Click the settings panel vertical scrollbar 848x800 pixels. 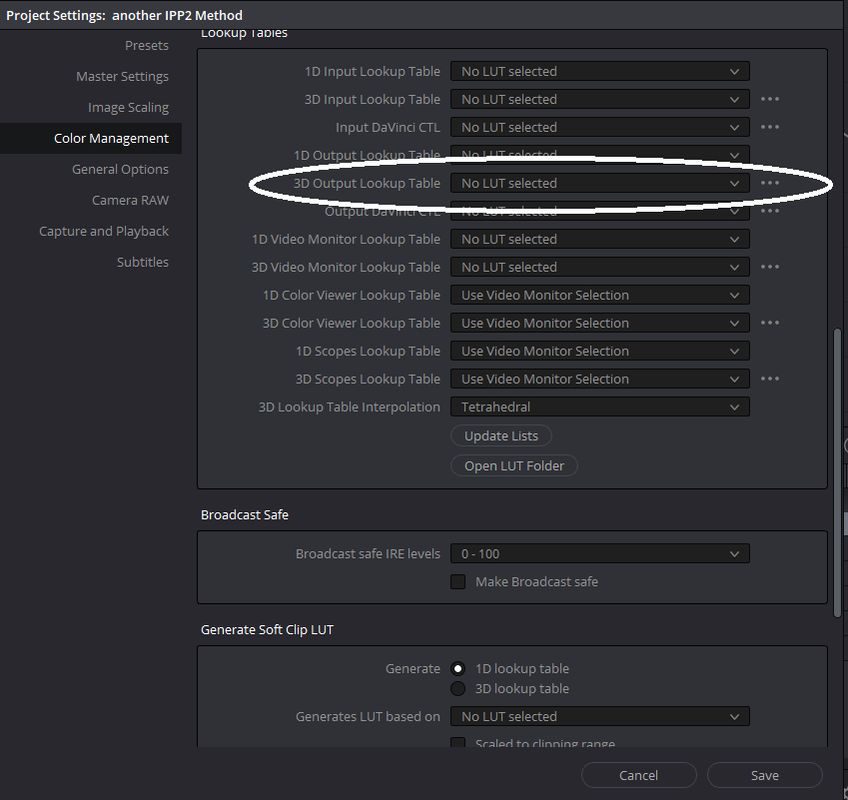click(x=837, y=472)
